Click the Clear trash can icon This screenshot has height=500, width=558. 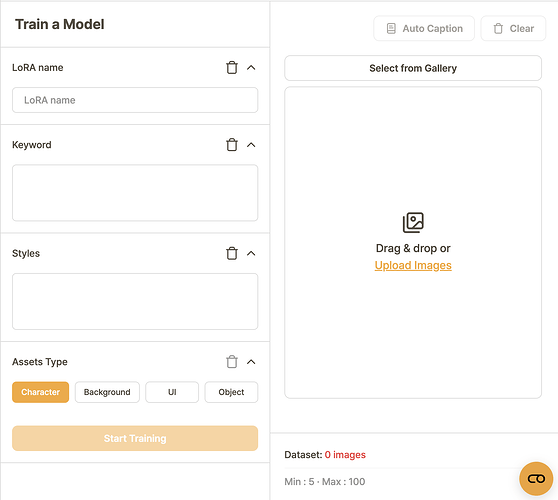point(498,28)
